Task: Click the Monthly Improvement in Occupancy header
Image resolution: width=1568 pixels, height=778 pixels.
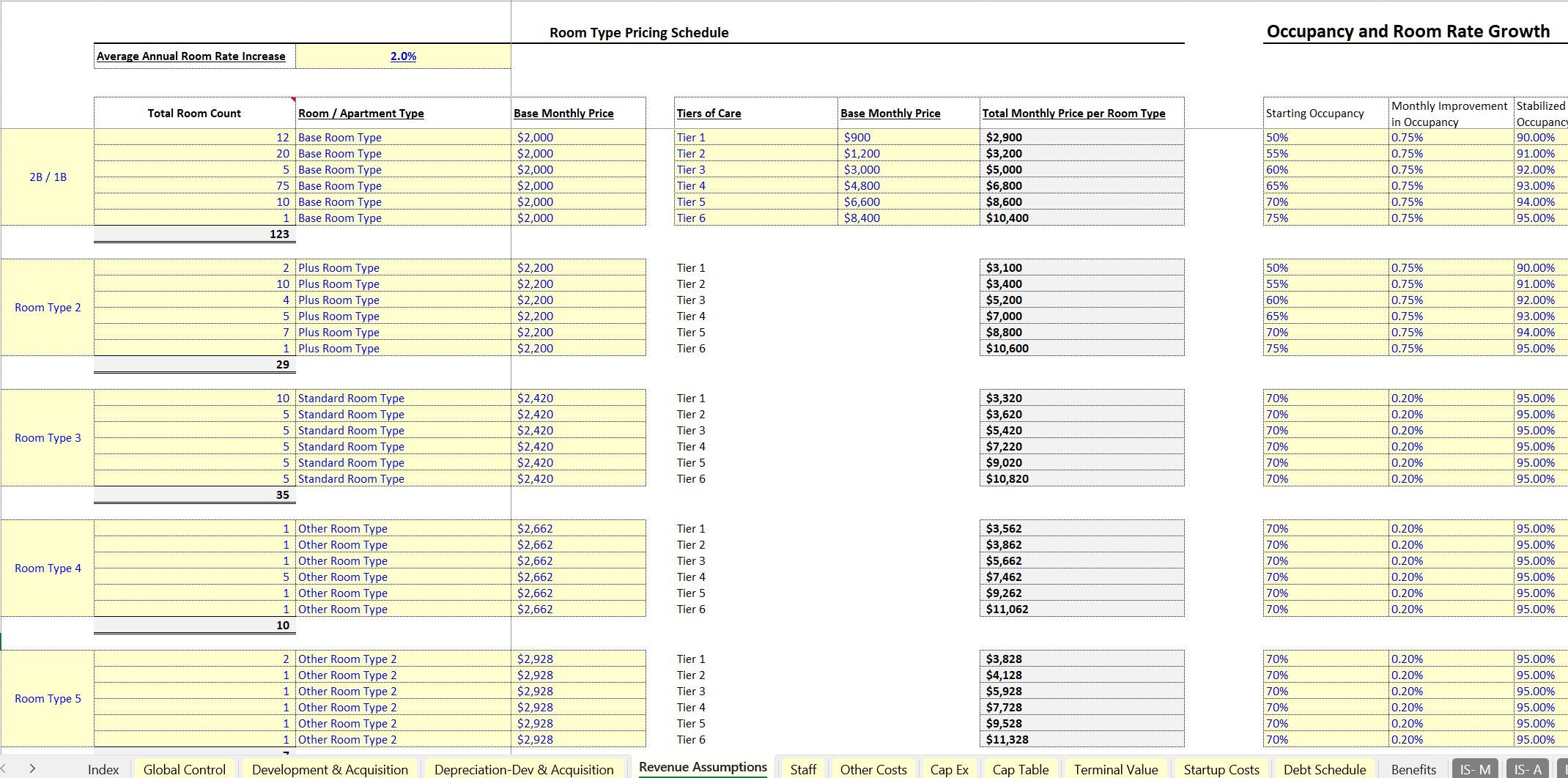Action: [x=1449, y=114]
